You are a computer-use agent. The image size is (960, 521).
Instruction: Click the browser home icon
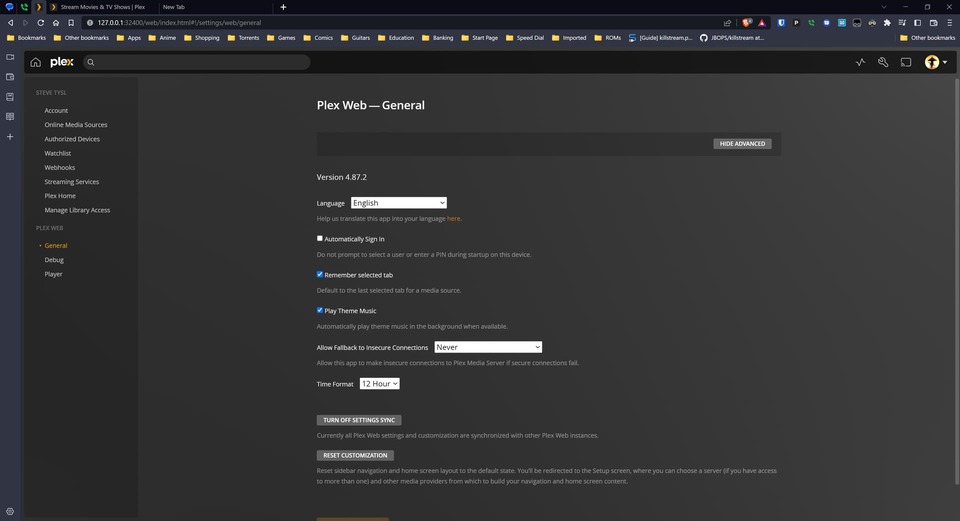(56, 23)
